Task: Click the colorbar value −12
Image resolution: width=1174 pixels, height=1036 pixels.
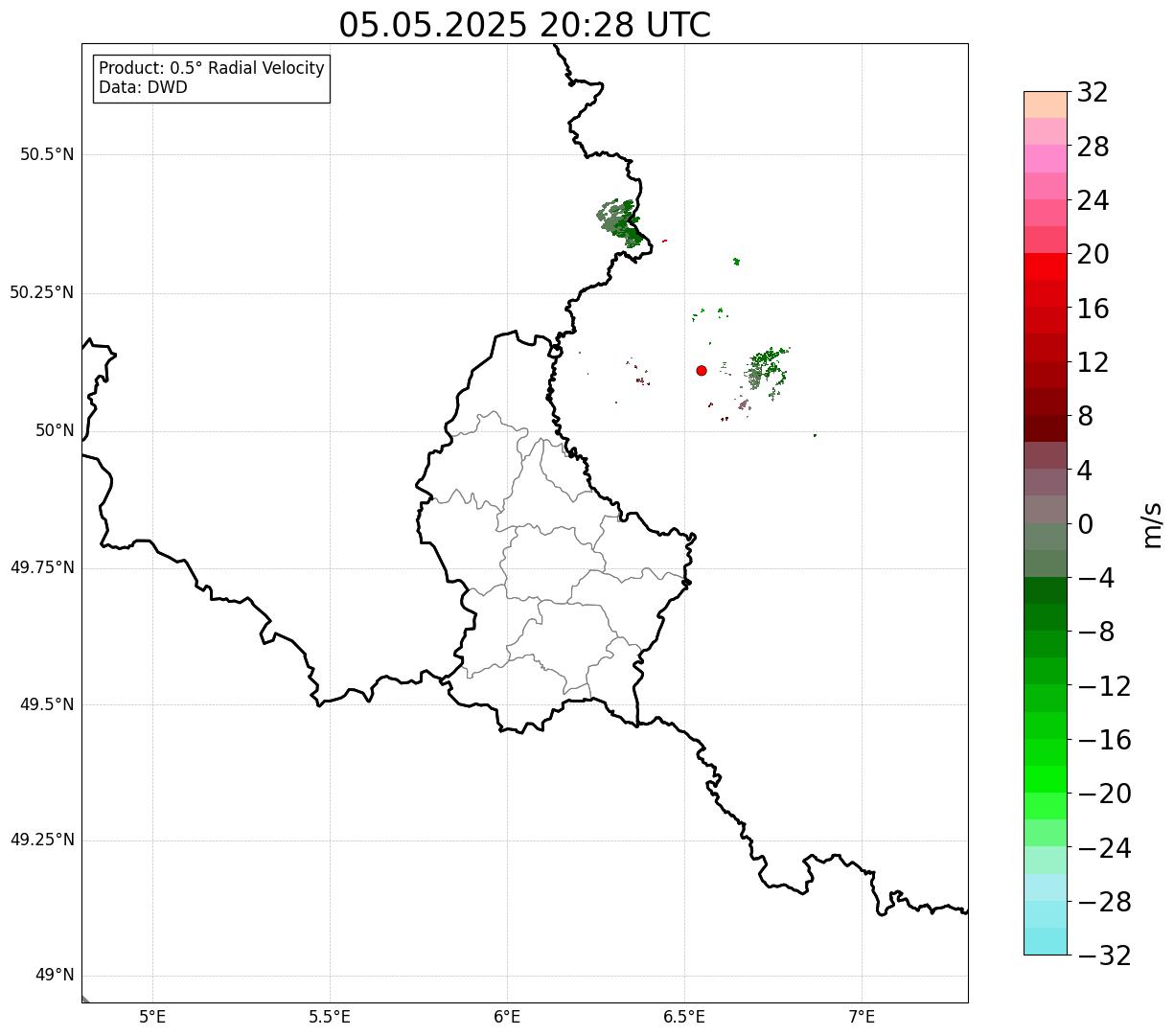Action: coord(1104,687)
